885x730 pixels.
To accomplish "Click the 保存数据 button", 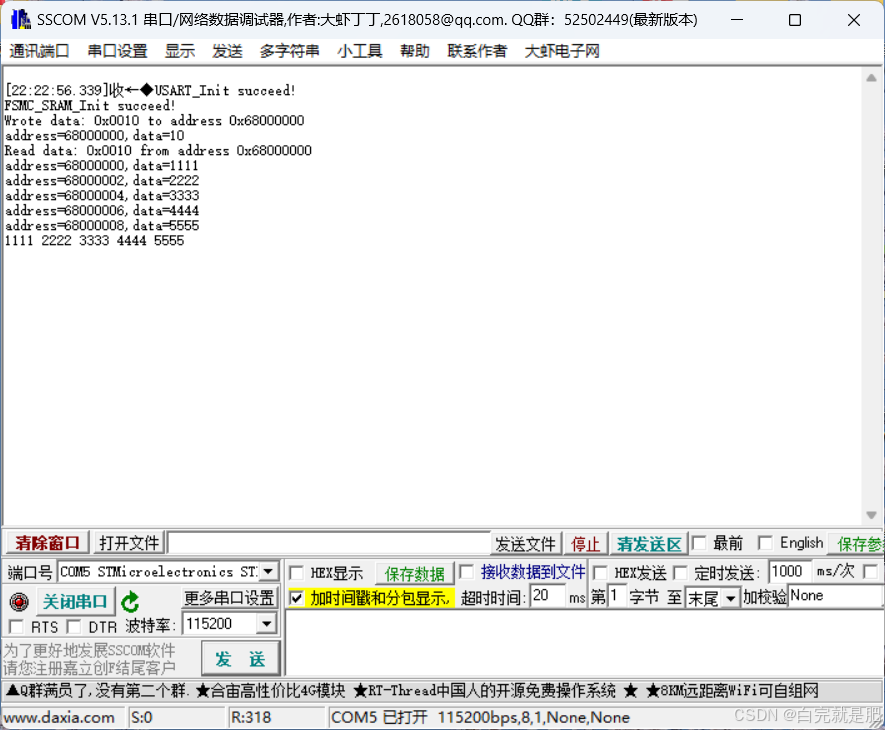I will [414, 574].
